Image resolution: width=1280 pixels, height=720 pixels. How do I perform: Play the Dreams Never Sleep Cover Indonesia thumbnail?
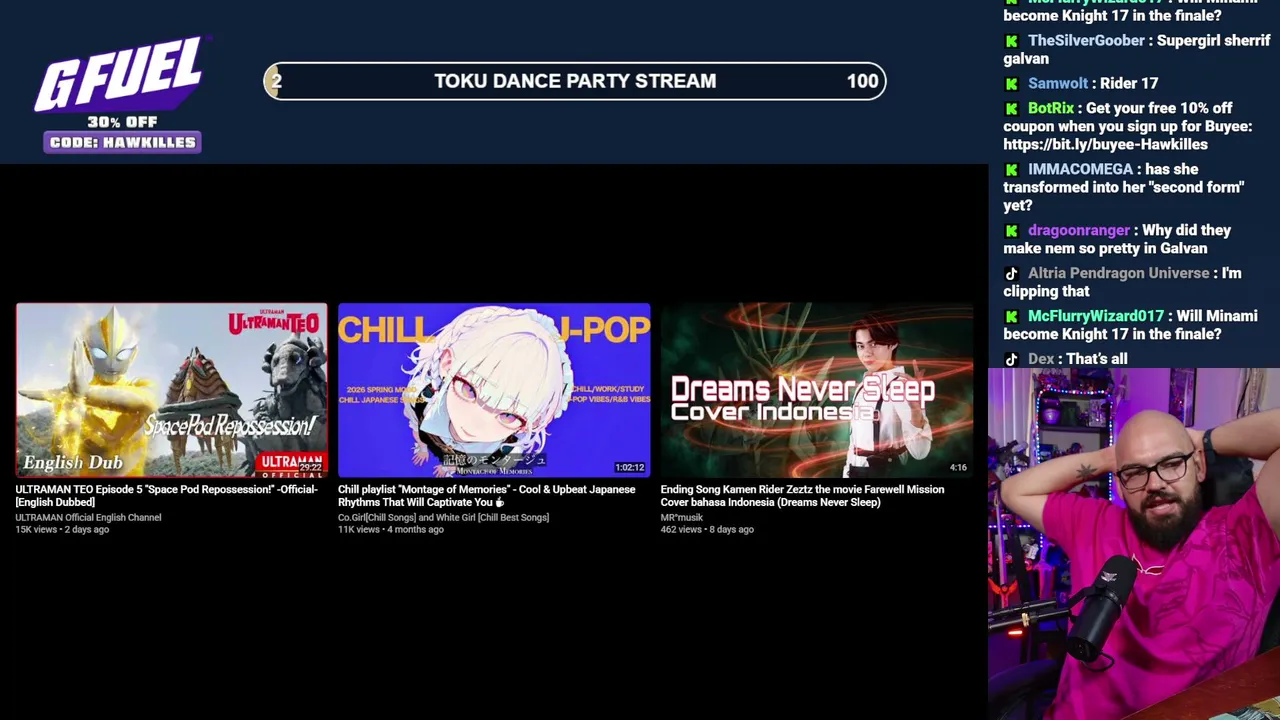pos(816,390)
